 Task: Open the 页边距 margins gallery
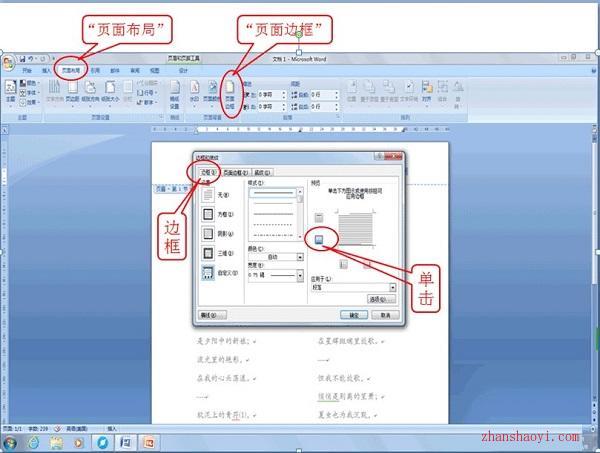72,92
